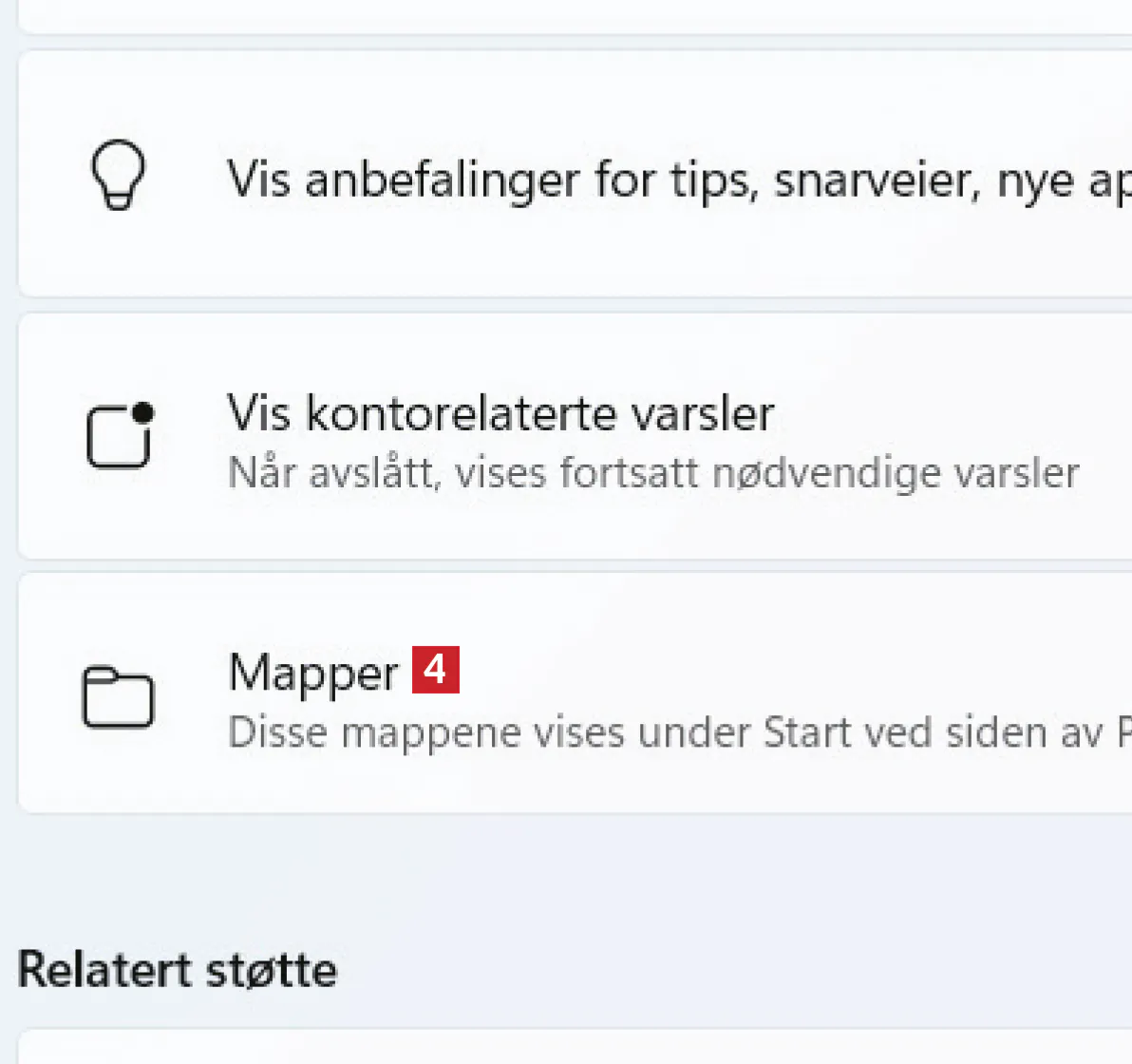The height and width of the screenshot is (1064, 1132).
Task: Click the red number 4 badge
Action: pos(435,670)
